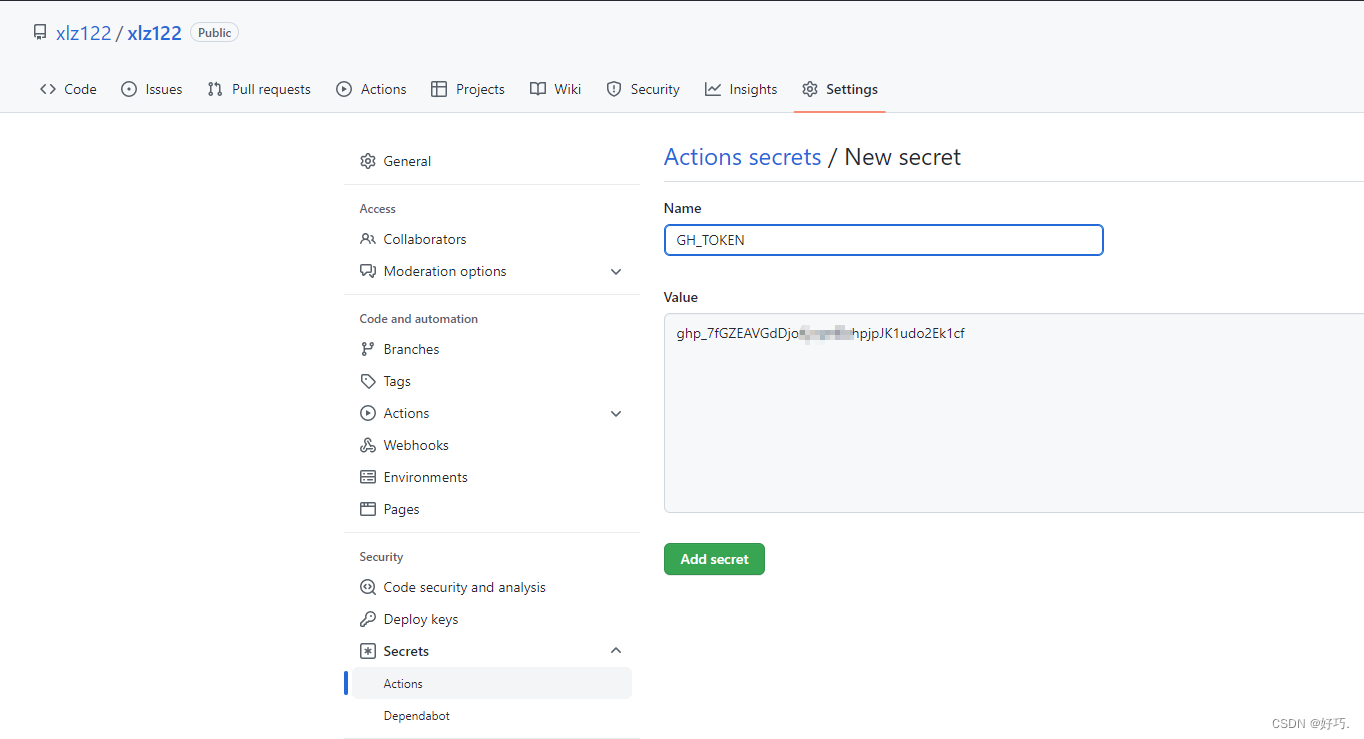Click the Tags icon in sidebar
Image resolution: width=1364 pixels, height=739 pixels.
click(368, 381)
